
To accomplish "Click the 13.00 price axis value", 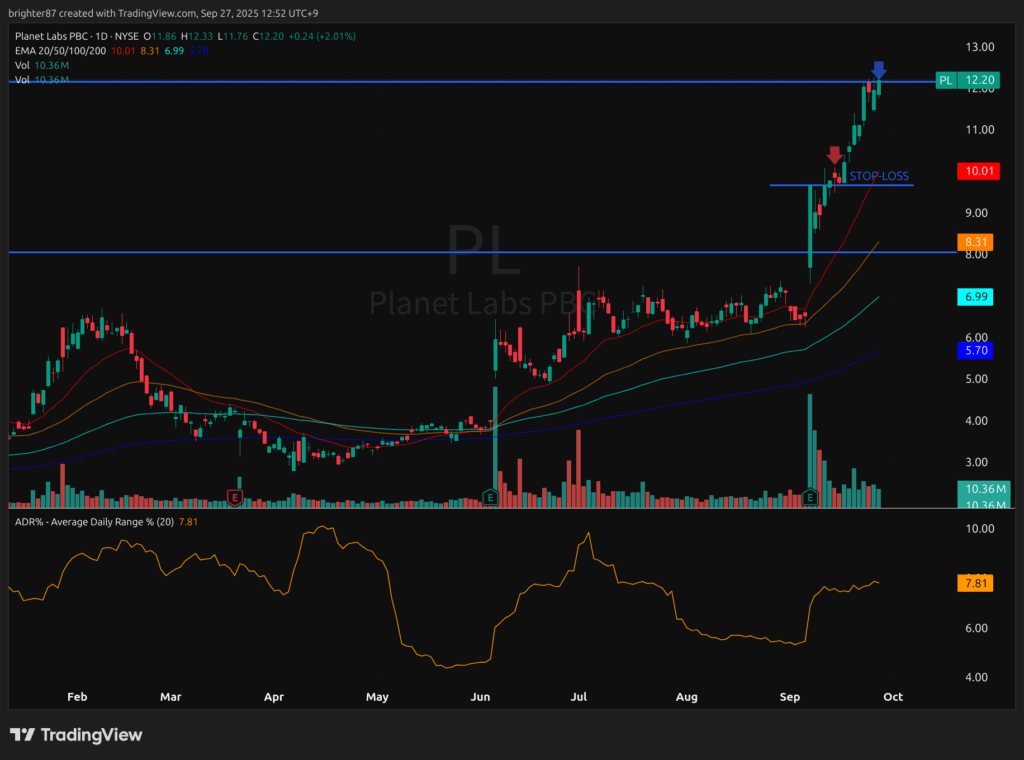I will (x=980, y=47).
